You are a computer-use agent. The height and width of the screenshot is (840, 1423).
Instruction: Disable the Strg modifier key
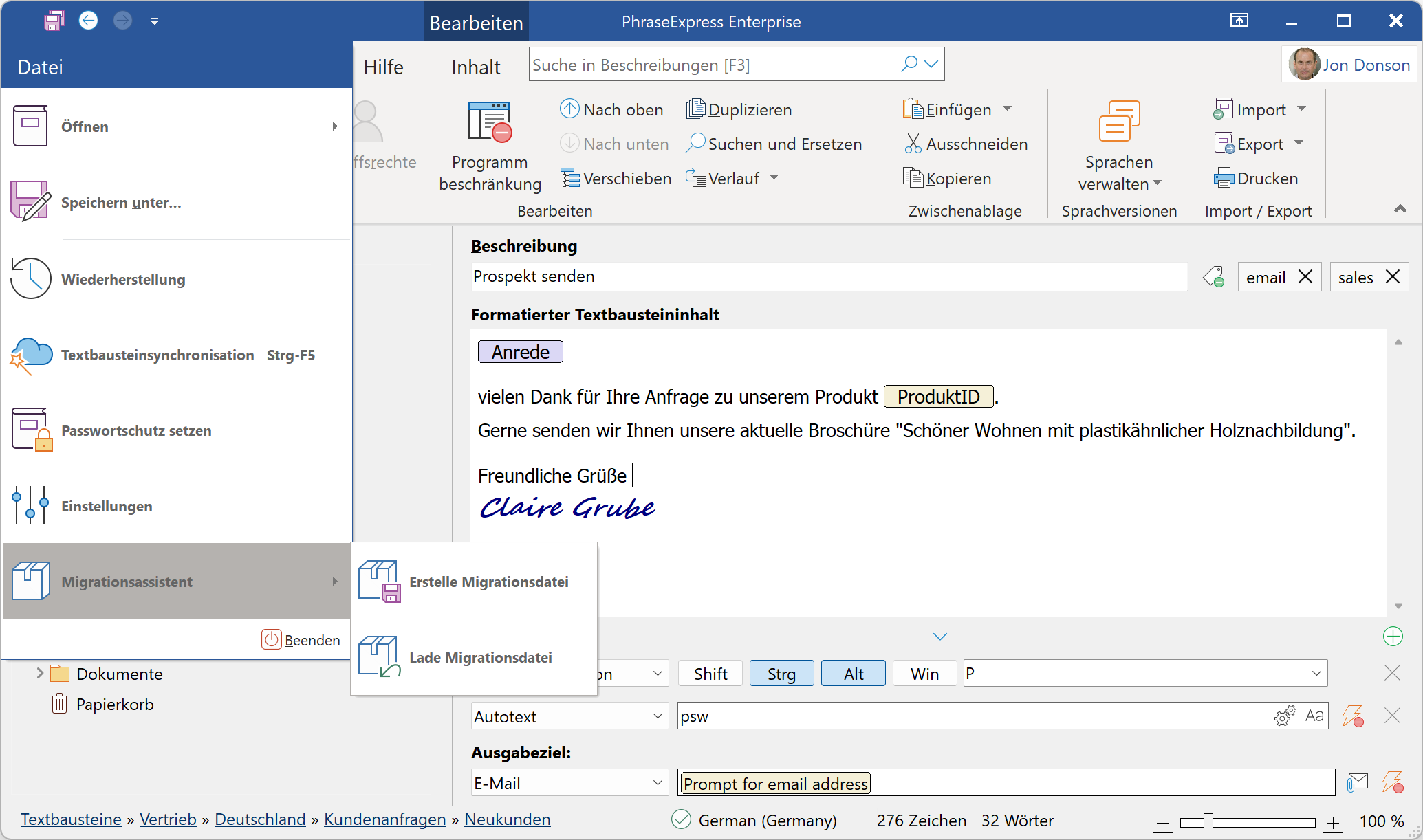781,674
